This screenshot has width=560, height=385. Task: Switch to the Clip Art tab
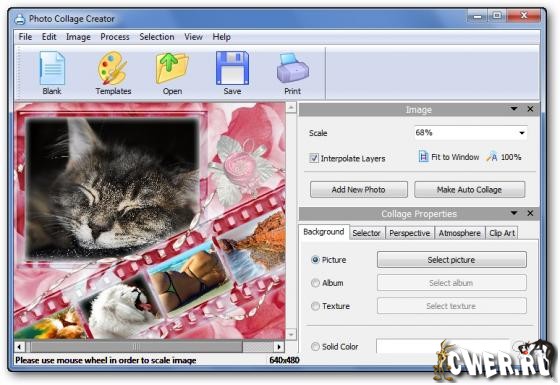click(502, 233)
